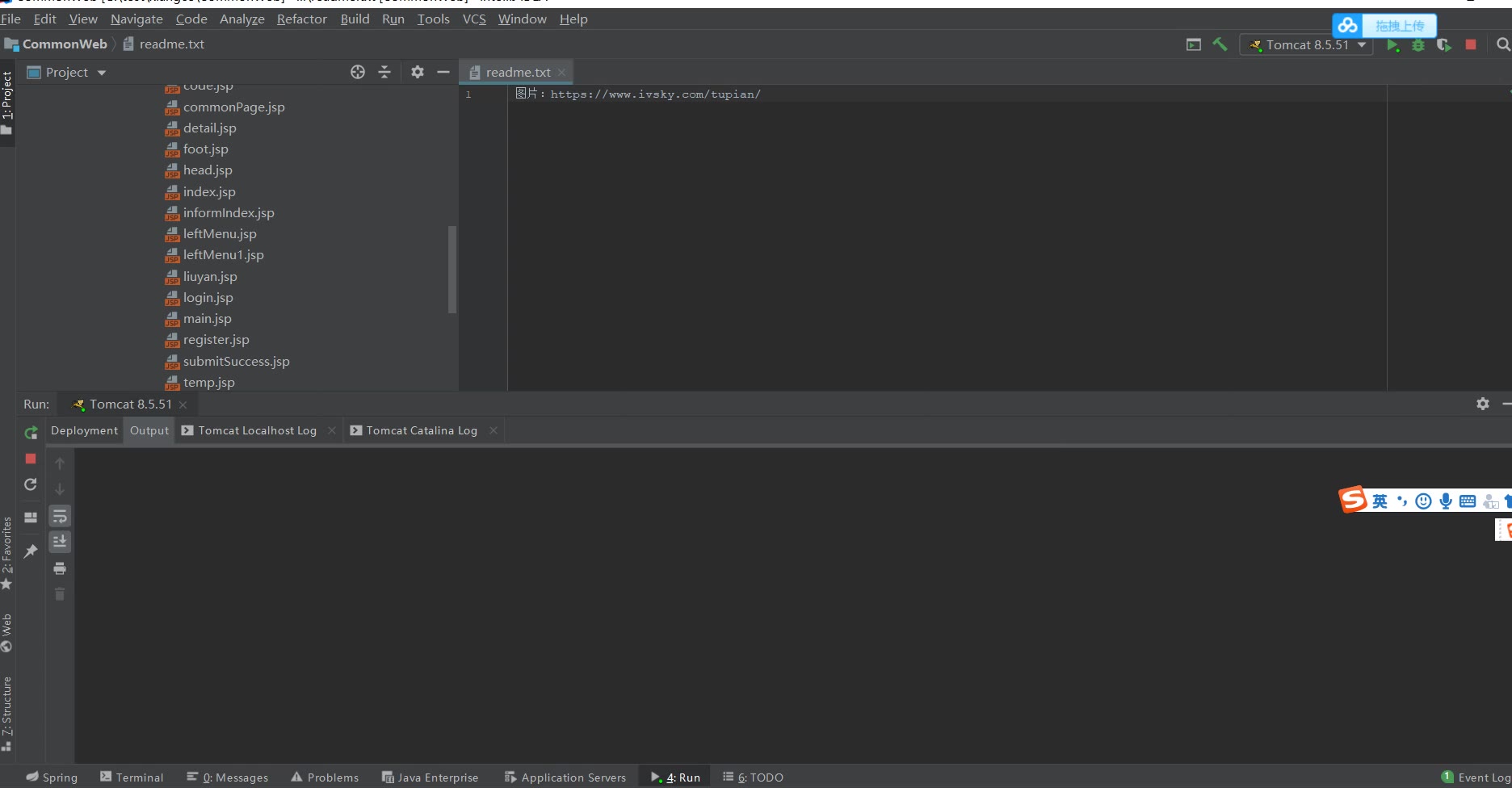Place cursor on readme line 1 text
1512x788 pixels.
point(638,94)
